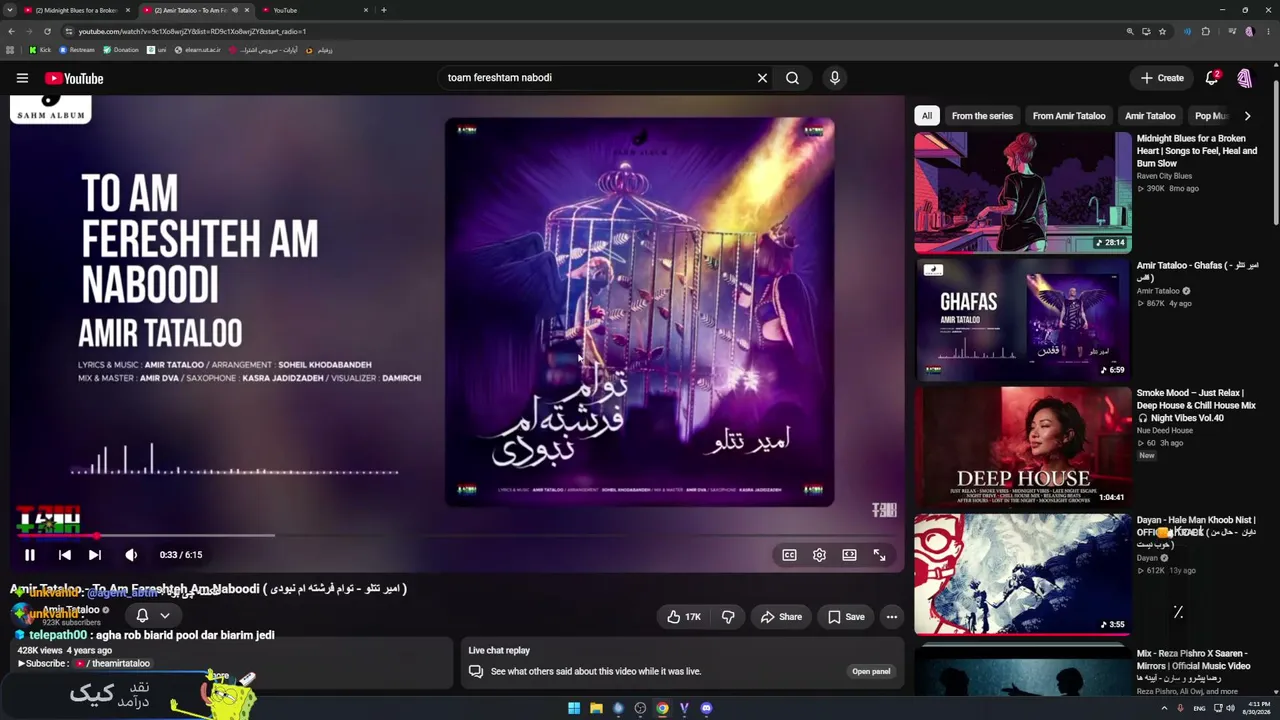Open the Kick bookmark
This screenshot has width=1280, height=720.
click(x=40, y=50)
